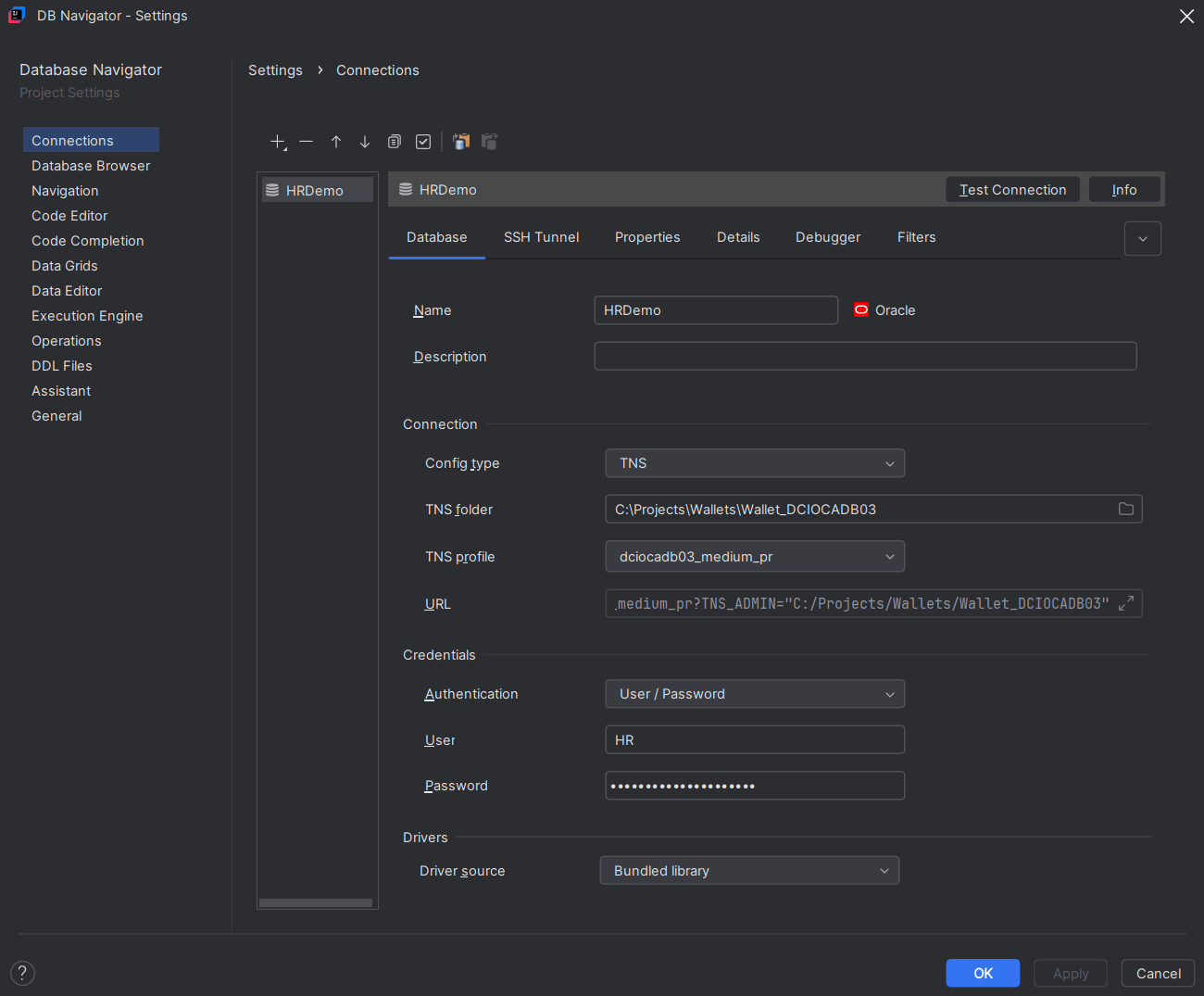Expand the hidden tabs chevron button
Image resolution: width=1204 pixels, height=996 pixels.
pos(1143,238)
